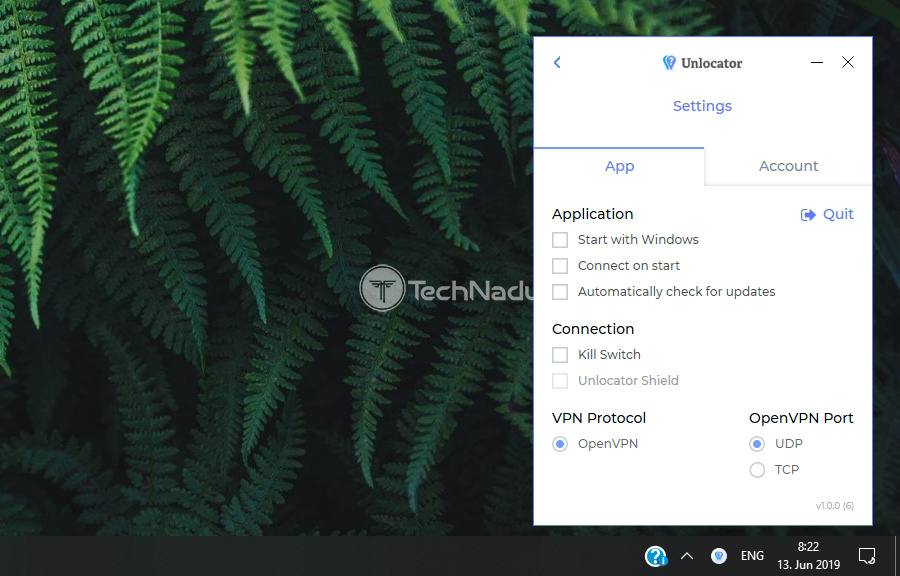900x576 pixels.
Task: Show hidden system tray icons
Action: pyautogui.click(x=686, y=556)
